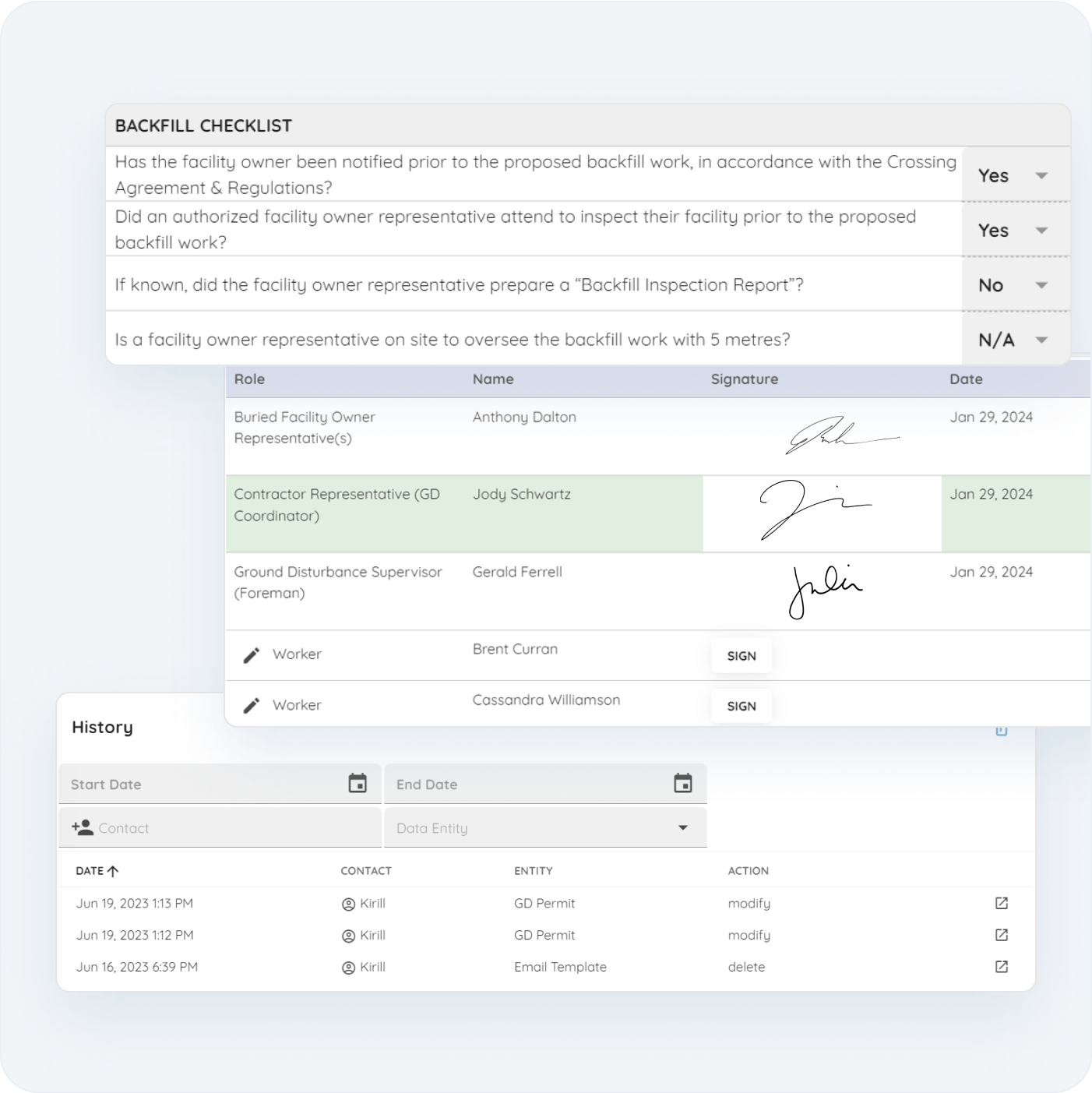Screen dimensions: 1092x1093
Task: Click pencil icon beside Brent Curran's Worker row
Action: pyautogui.click(x=251, y=655)
